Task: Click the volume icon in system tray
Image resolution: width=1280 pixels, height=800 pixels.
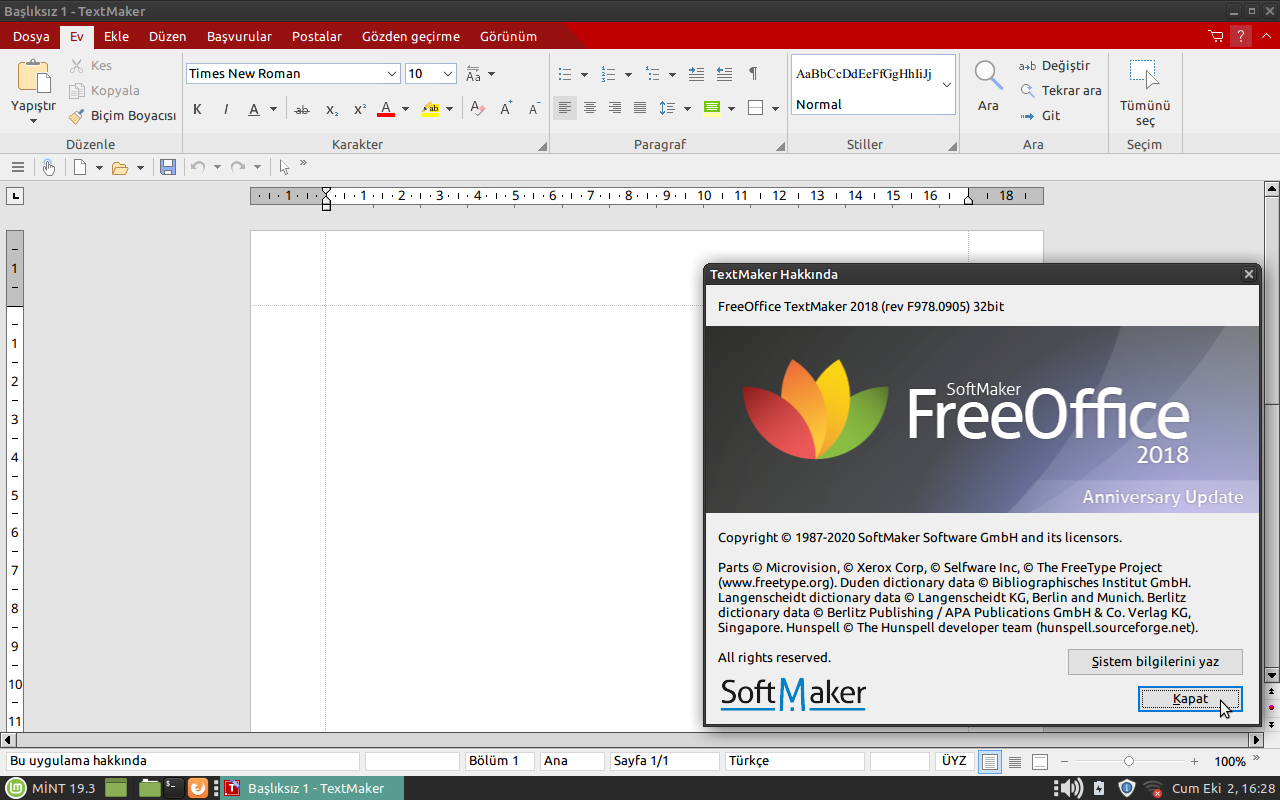Action: coord(1070,788)
